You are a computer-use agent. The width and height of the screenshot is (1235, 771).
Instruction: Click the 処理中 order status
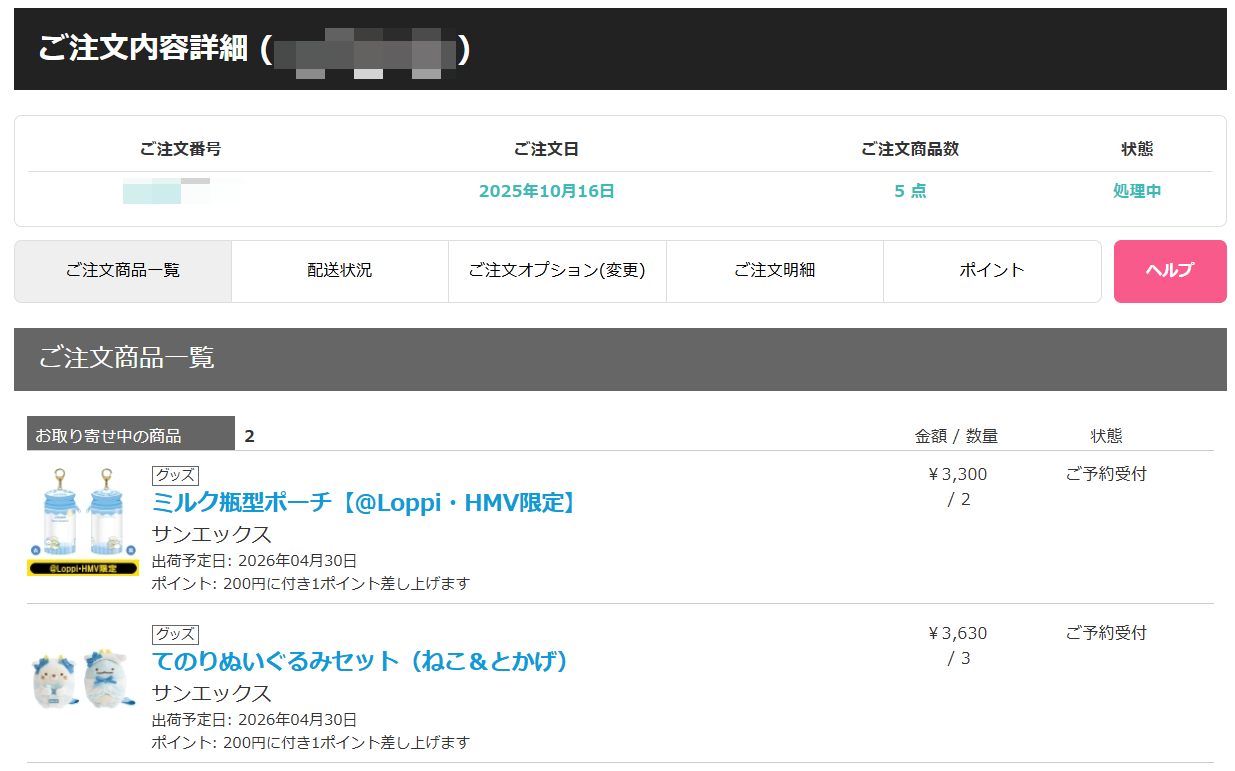1137,191
